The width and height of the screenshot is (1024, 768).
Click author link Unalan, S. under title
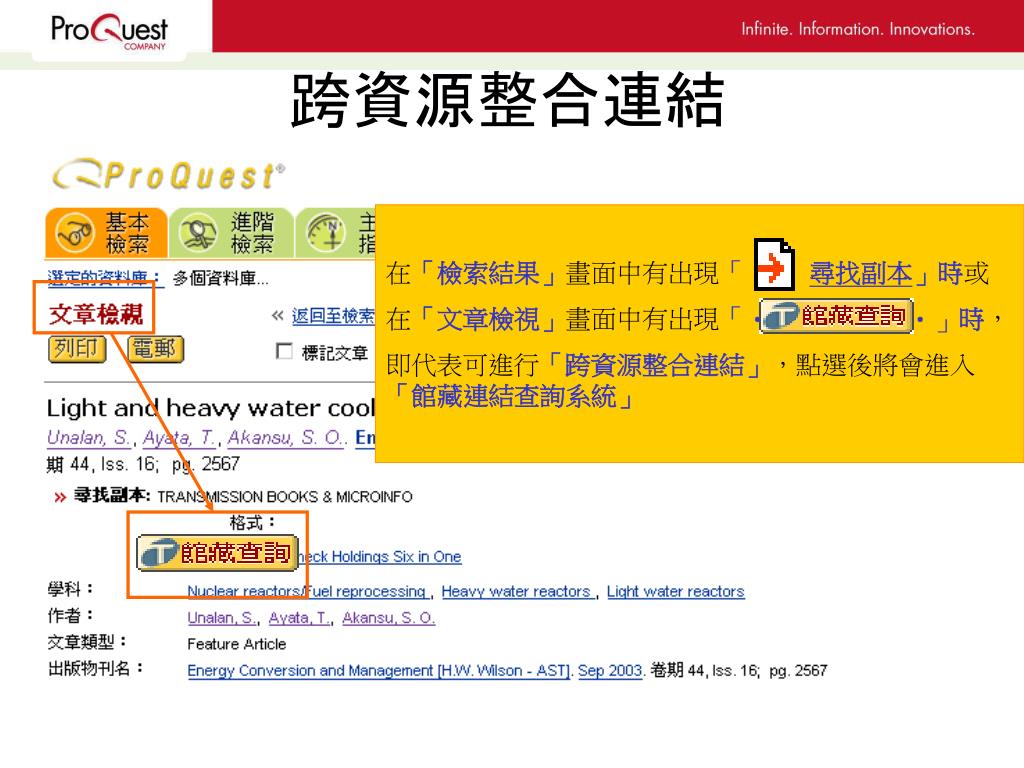coord(88,438)
